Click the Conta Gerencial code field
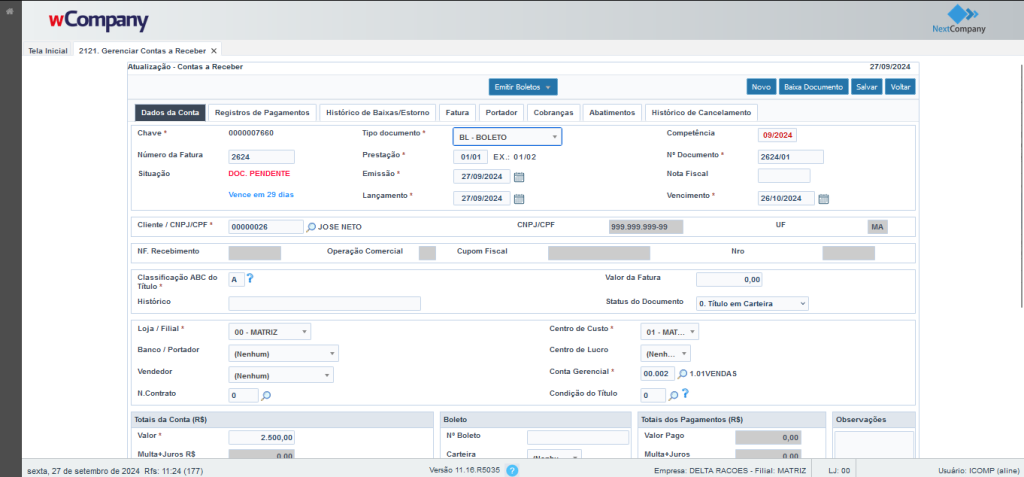Viewport: 1024px width, 477px height. (x=657, y=374)
